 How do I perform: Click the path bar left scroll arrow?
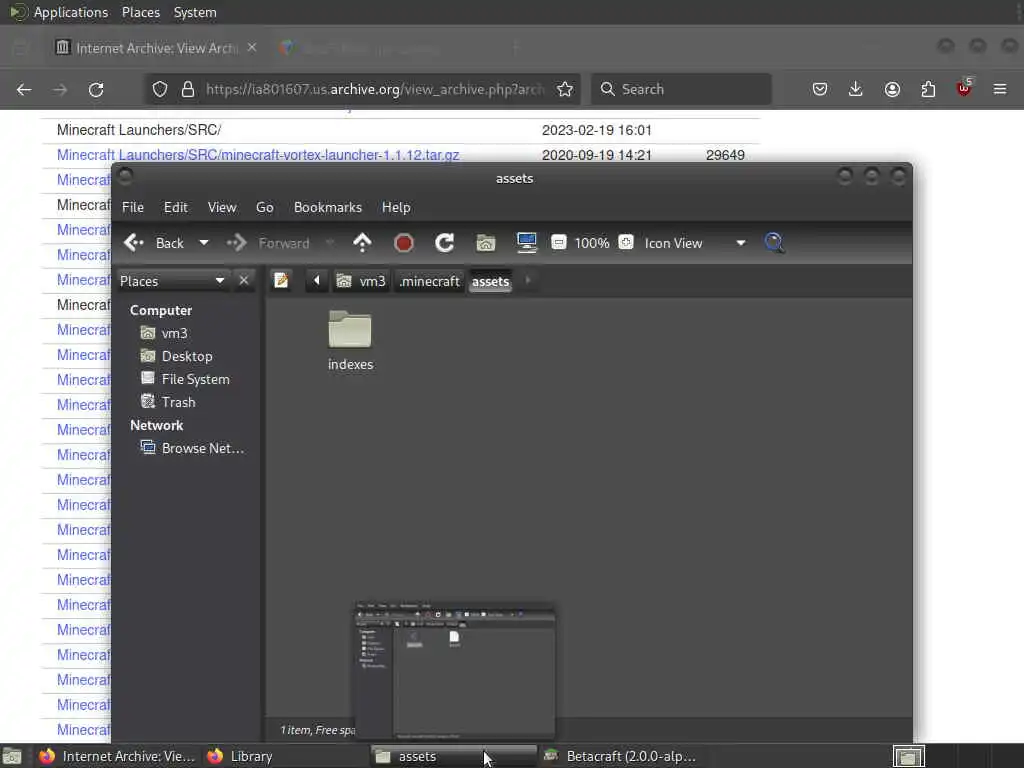tap(317, 281)
